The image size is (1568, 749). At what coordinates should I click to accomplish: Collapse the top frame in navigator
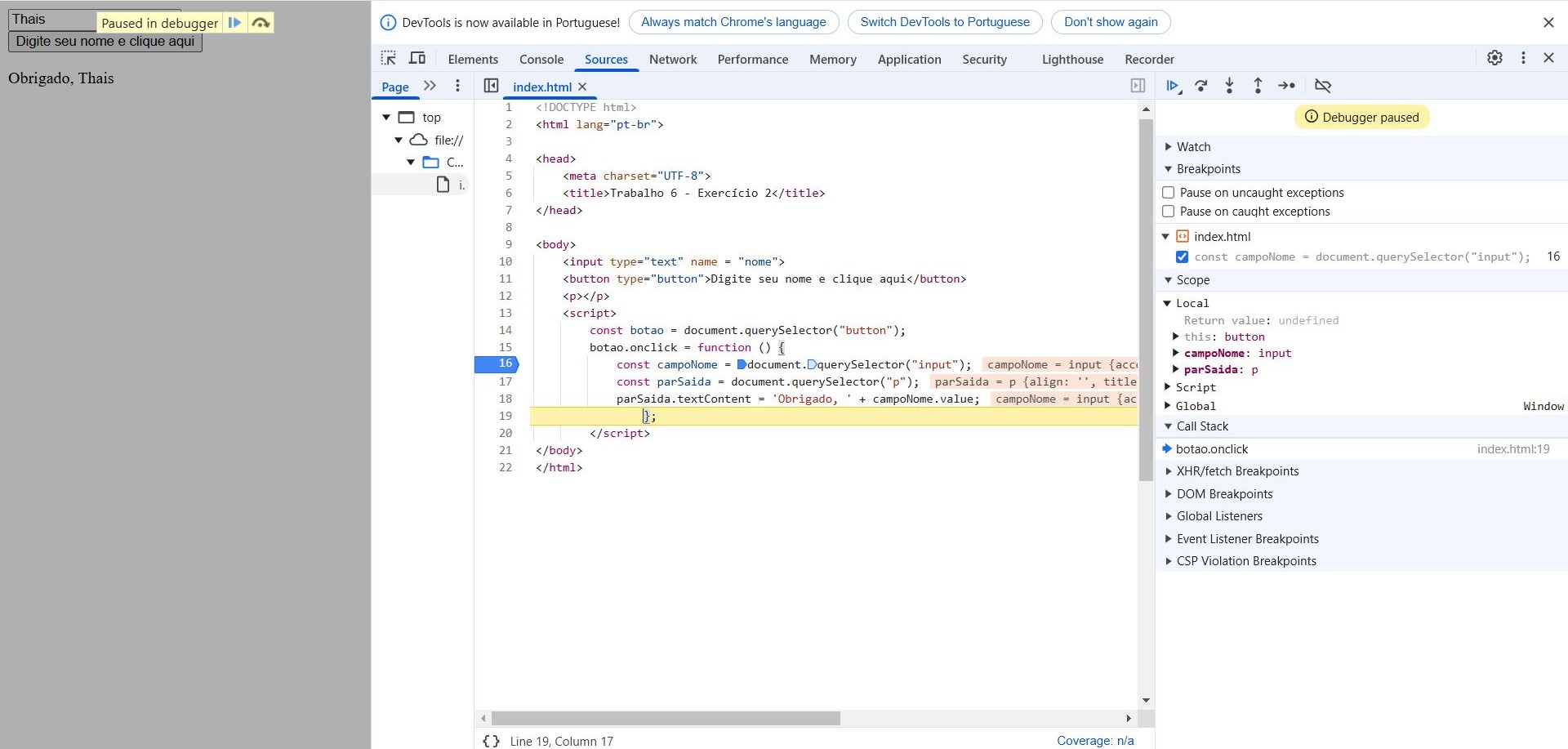tap(386, 118)
